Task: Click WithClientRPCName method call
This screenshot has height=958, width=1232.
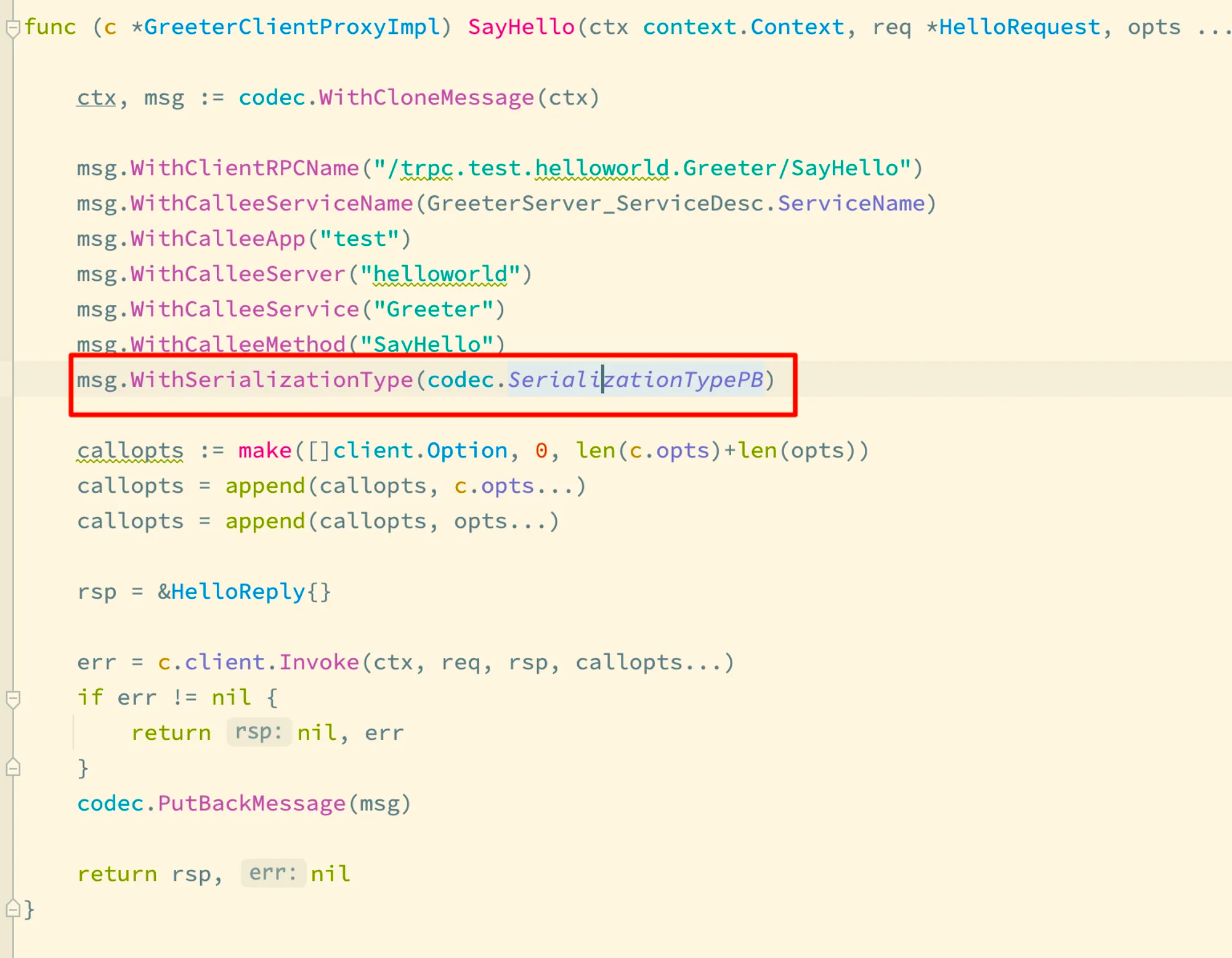Action: click(x=245, y=168)
